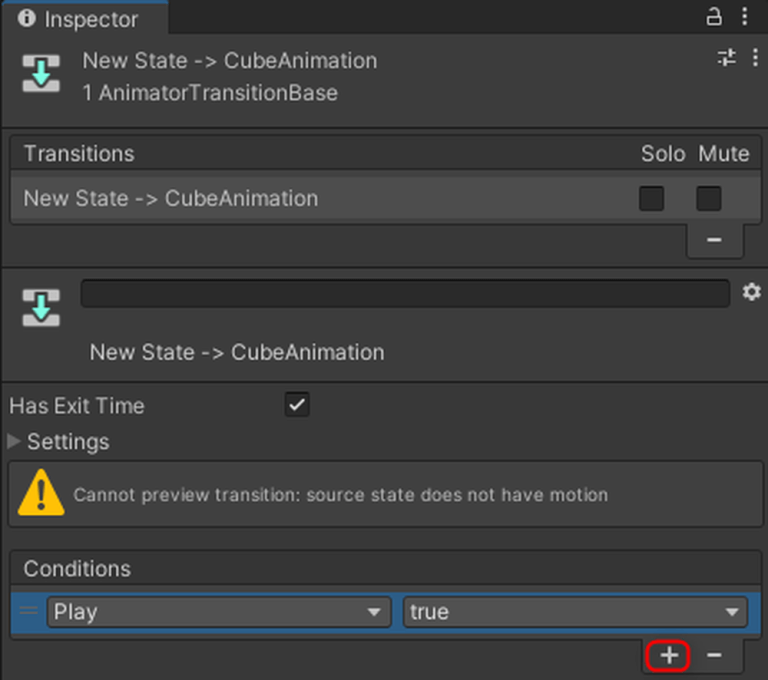Toggle the Solo checkbox for the transition
Screen dimensions: 768x680
651,198
